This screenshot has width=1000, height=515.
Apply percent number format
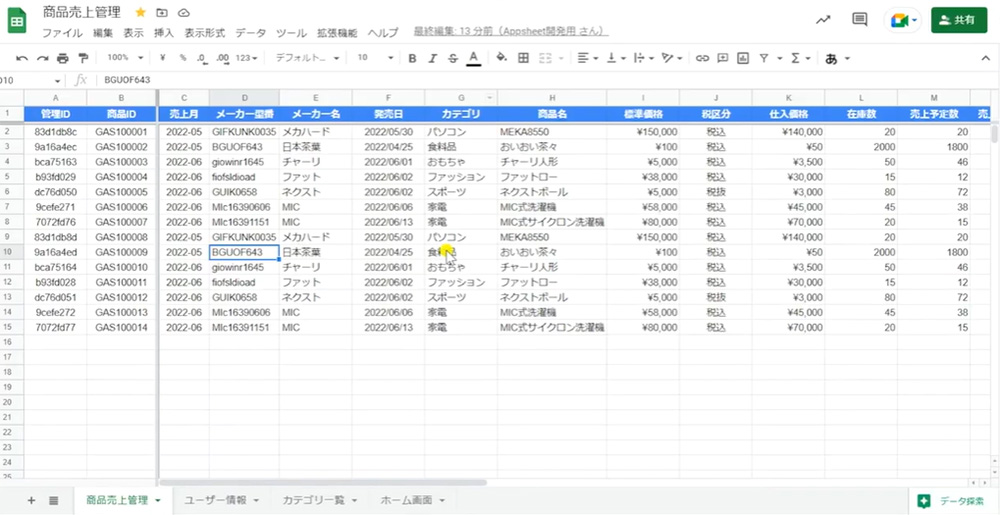[x=182, y=58]
